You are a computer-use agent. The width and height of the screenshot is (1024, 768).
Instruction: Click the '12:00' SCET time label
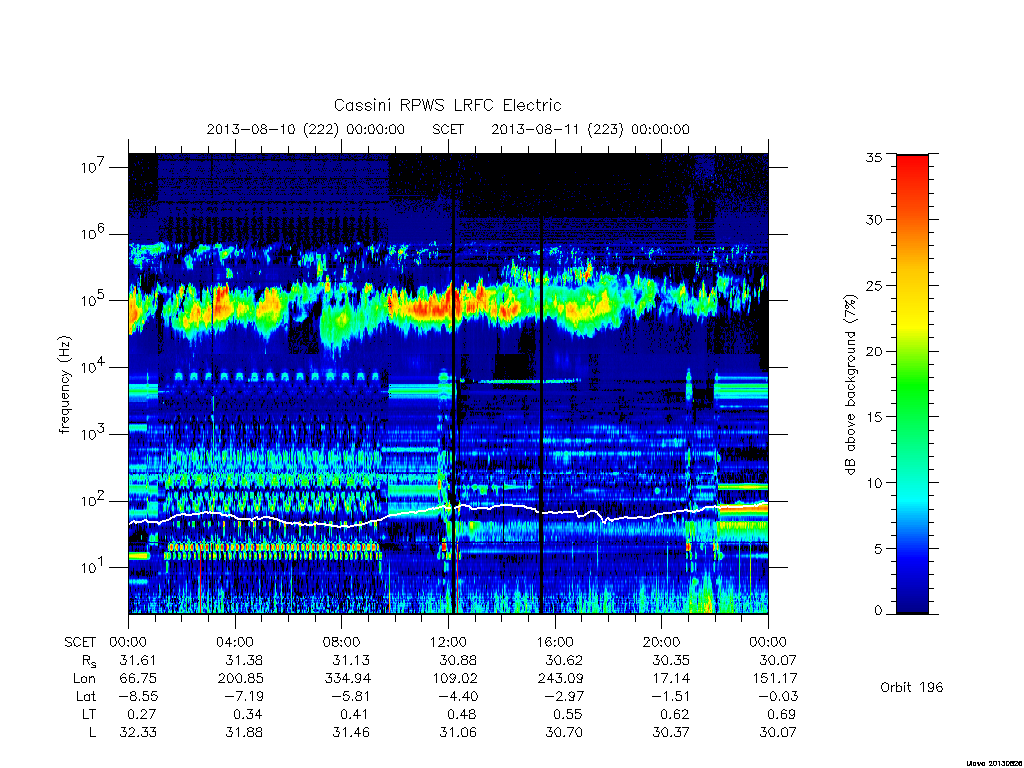pos(448,642)
